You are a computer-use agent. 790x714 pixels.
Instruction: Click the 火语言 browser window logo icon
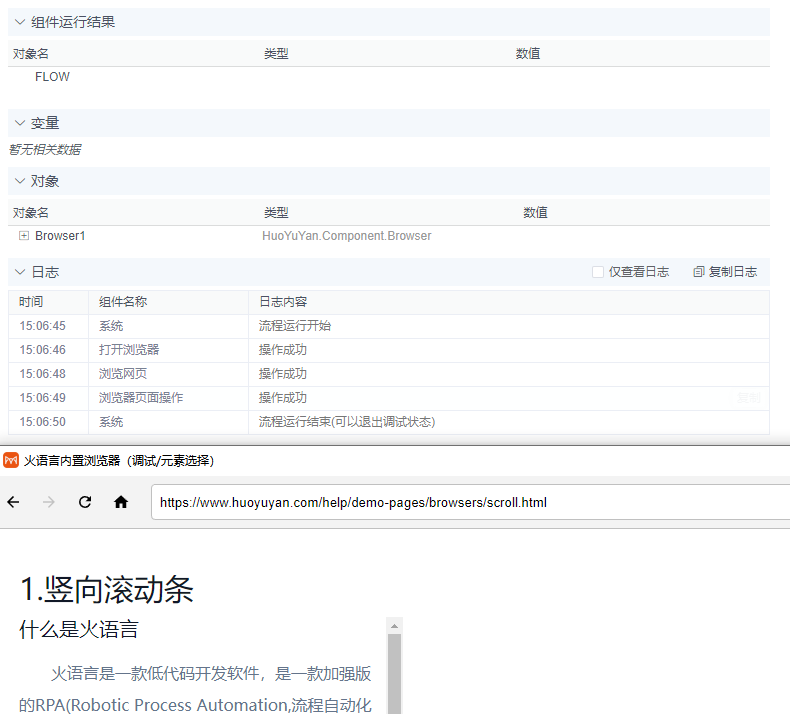tap(11, 461)
